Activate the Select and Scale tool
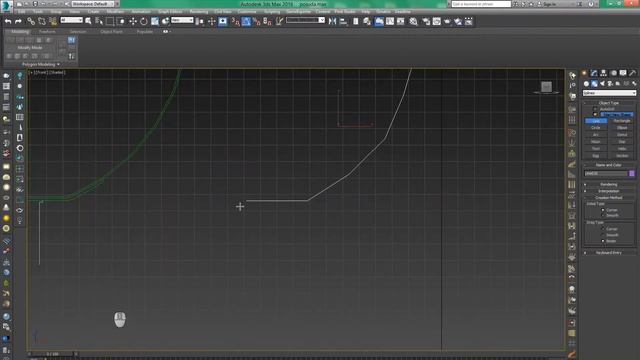 (155, 21)
